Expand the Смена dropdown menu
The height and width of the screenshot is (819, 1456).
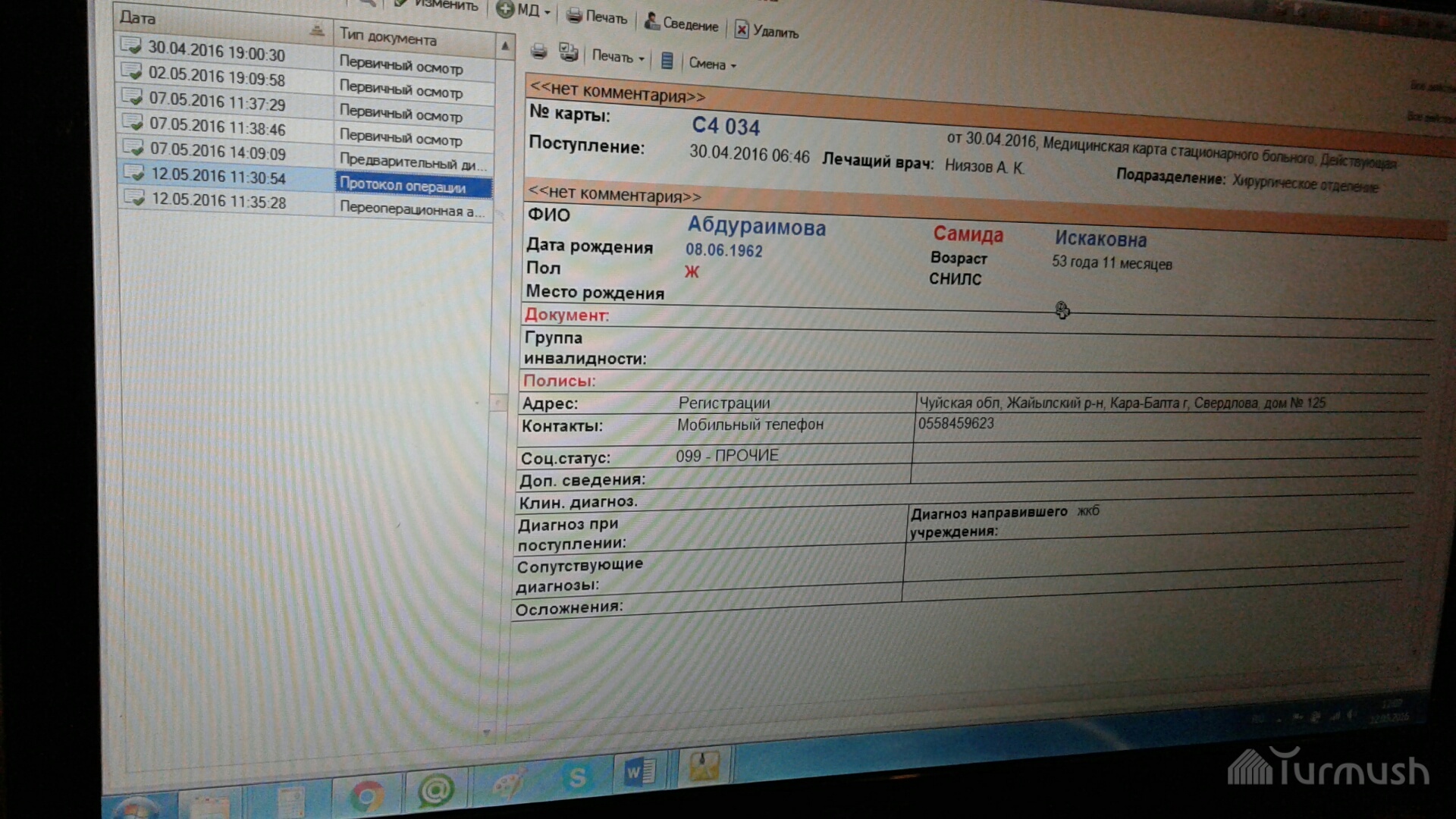pyautogui.click(x=712, y=64)
